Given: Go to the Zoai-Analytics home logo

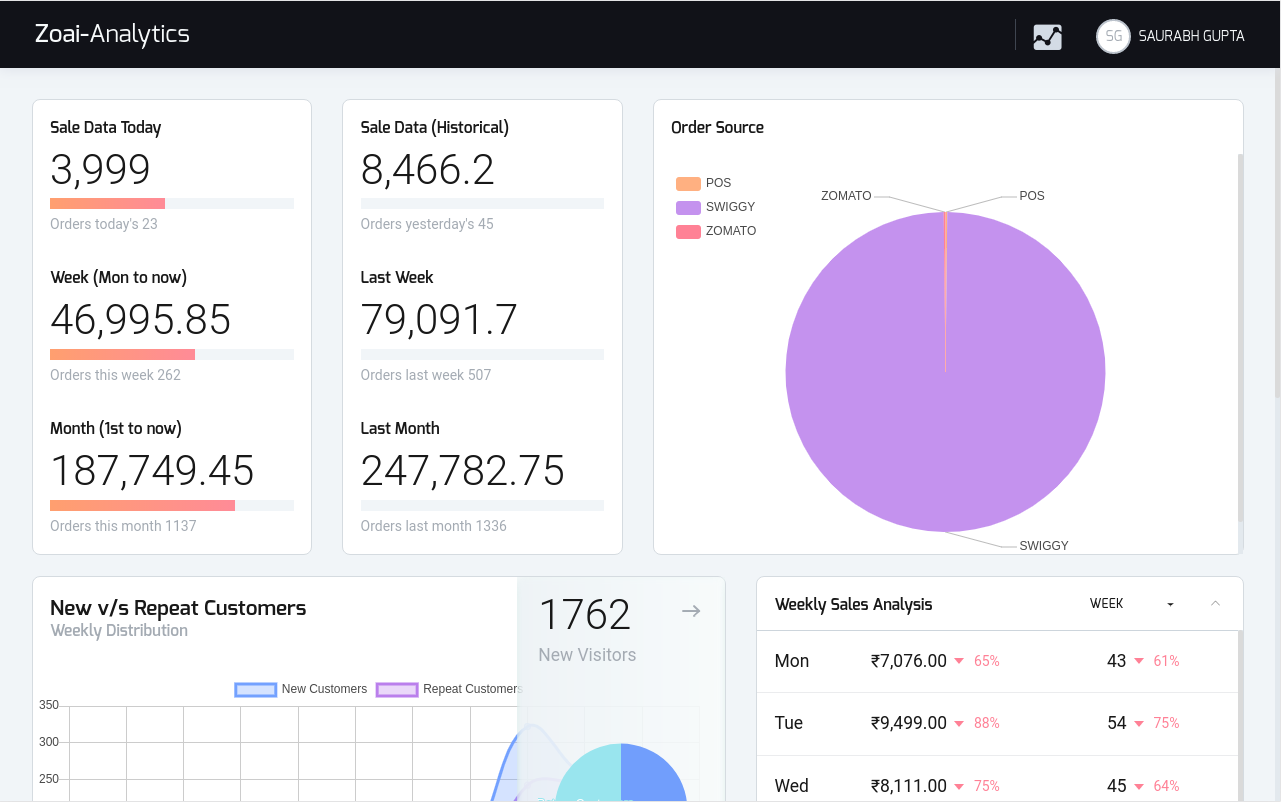Looking at the screenshot, I should point(112,34).
